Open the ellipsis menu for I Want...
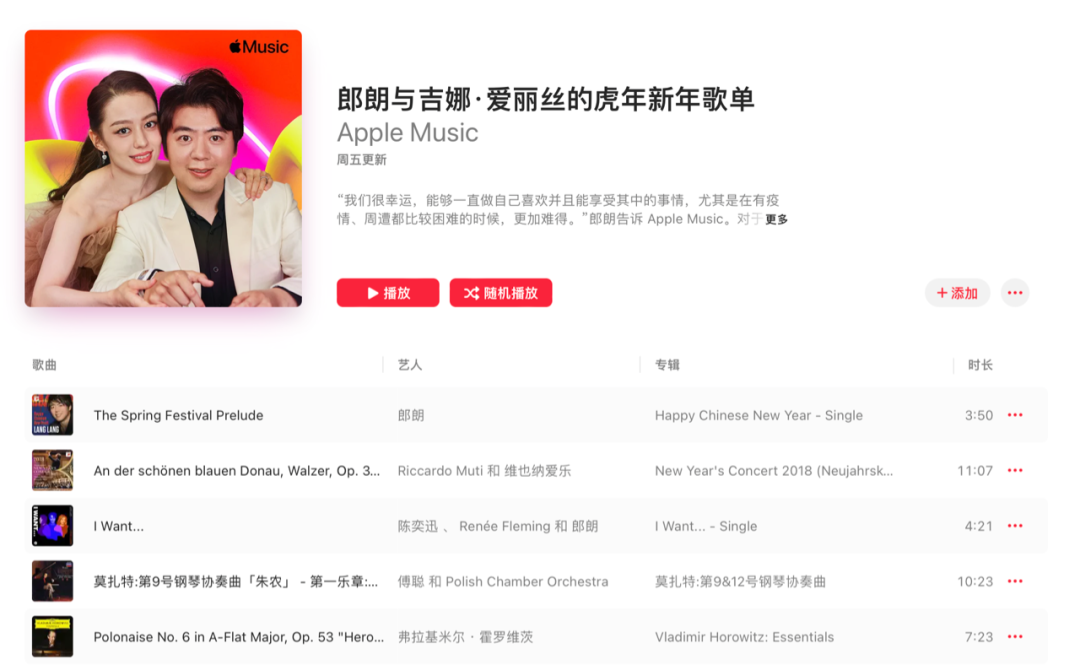 (1015, 526)
